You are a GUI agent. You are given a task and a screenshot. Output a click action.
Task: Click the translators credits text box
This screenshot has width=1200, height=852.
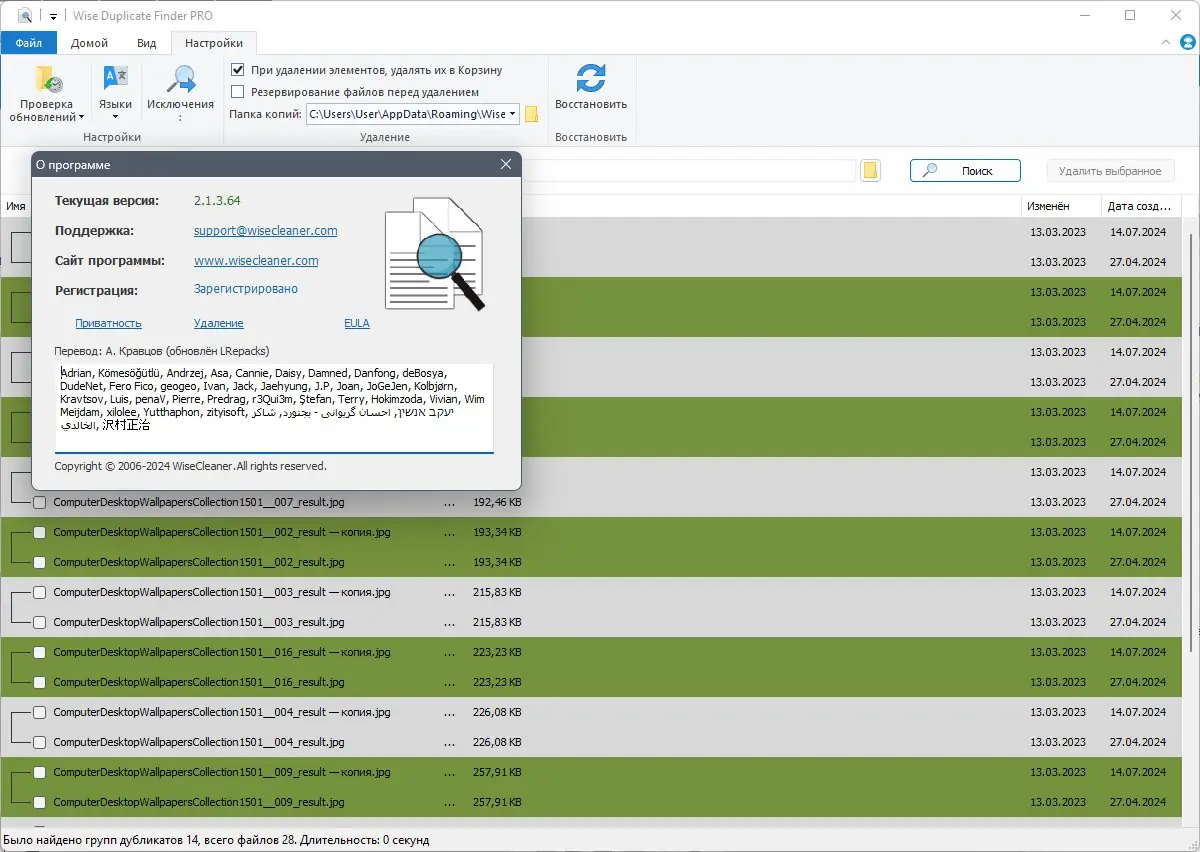tap(274, 408)
